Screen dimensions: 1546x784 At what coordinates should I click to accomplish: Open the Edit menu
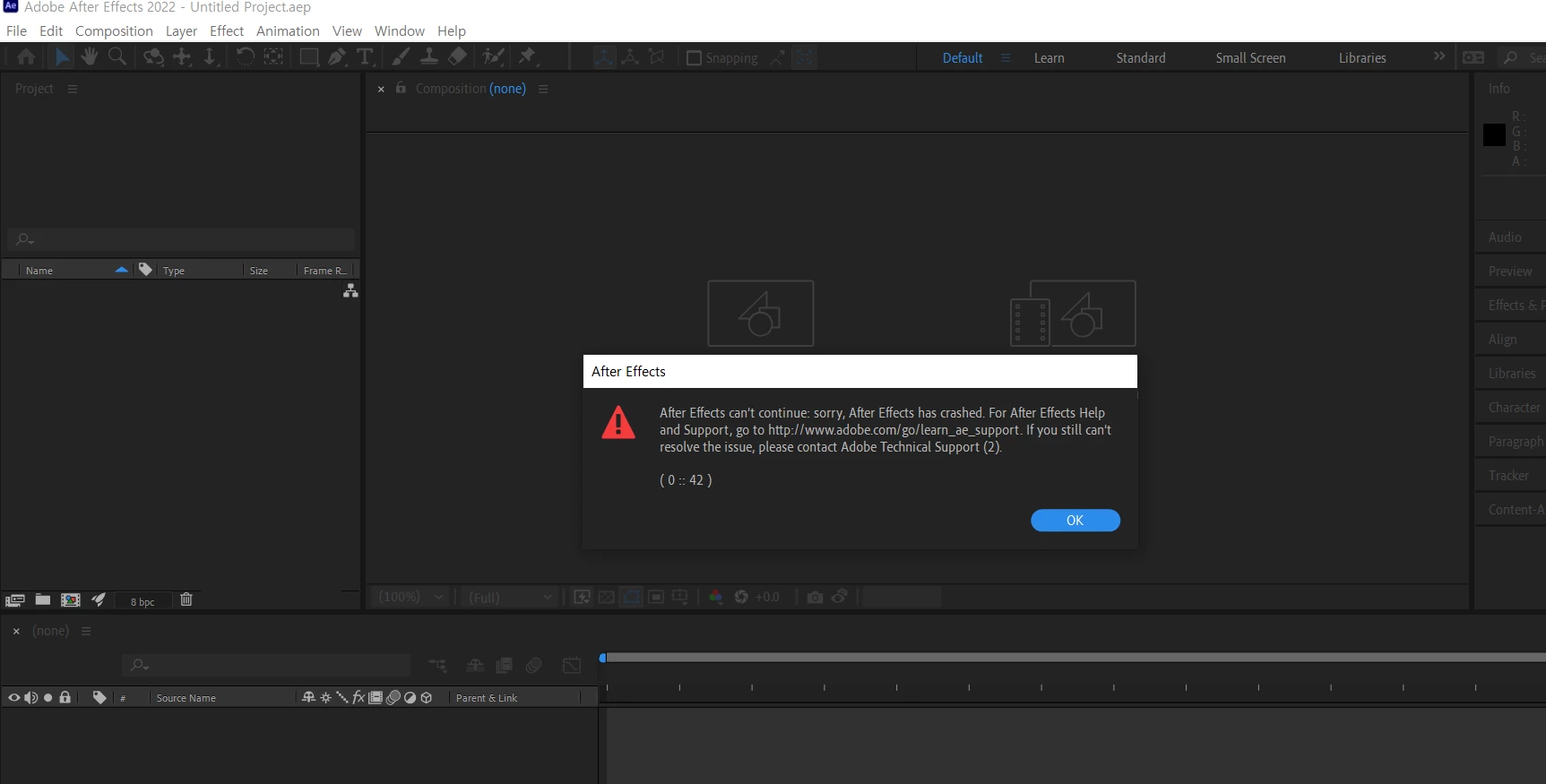[x=51, y=30]
